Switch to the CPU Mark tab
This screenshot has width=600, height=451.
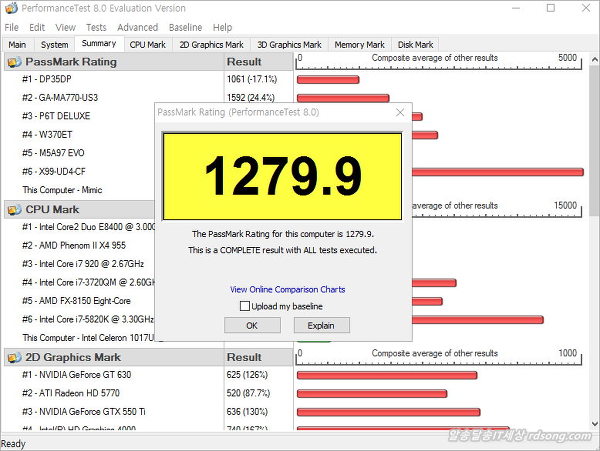click(x=148, y=45)
